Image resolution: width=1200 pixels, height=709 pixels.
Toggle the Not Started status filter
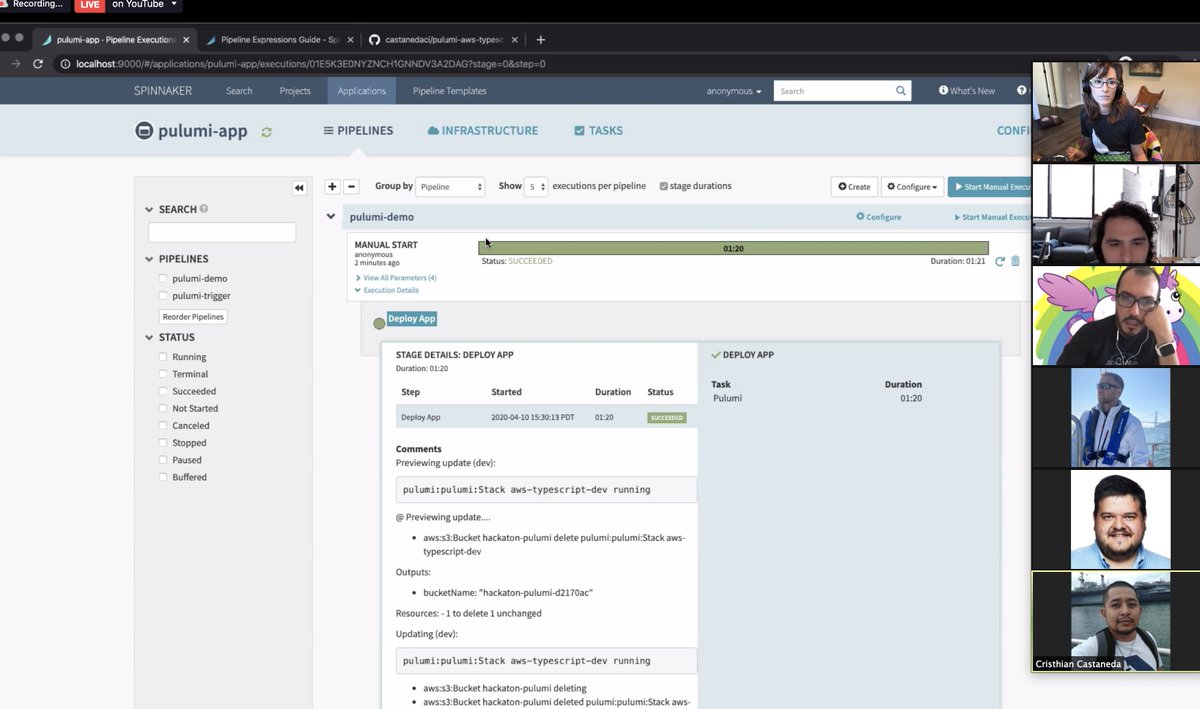[x=164, y=408]
